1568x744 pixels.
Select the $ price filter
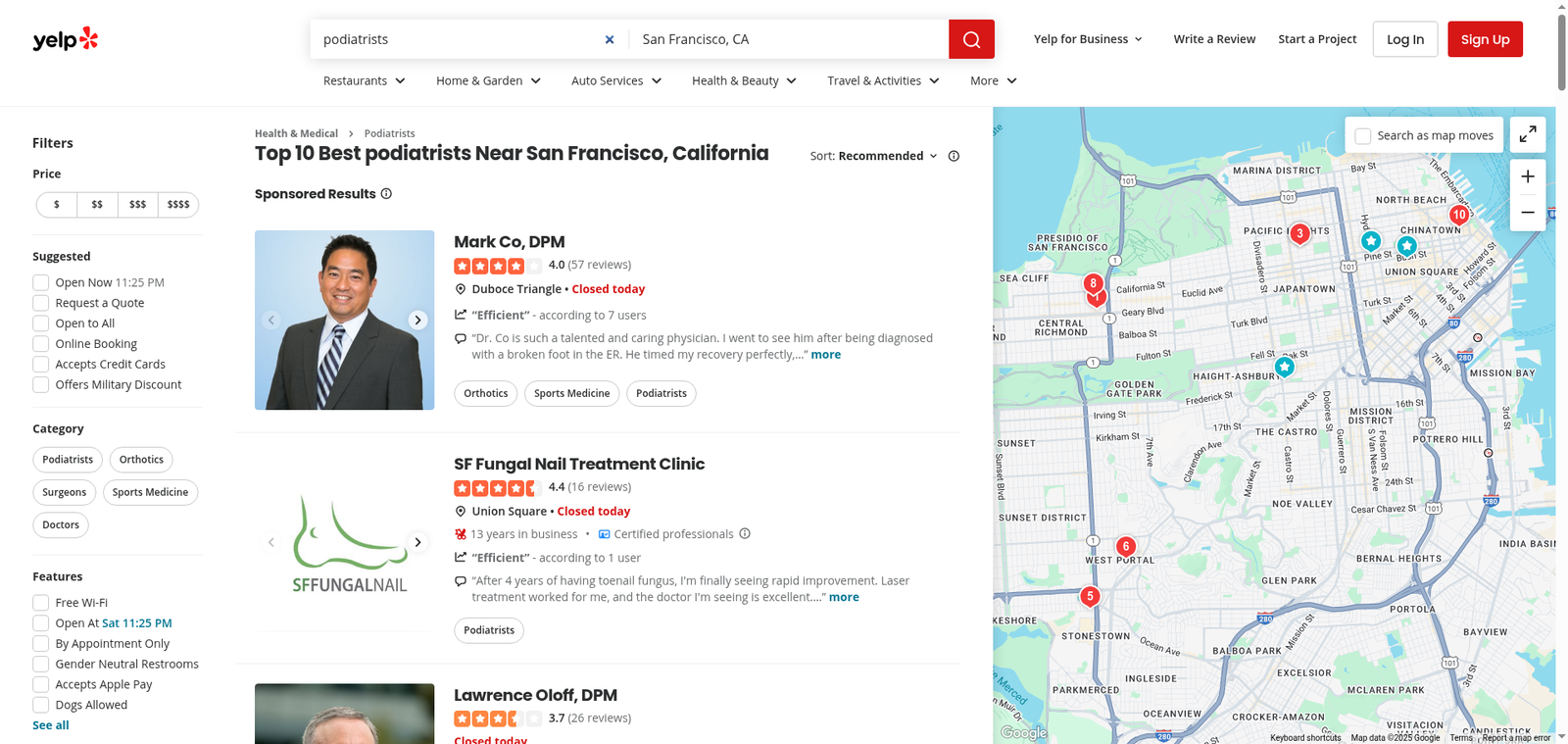click(57, 205)
